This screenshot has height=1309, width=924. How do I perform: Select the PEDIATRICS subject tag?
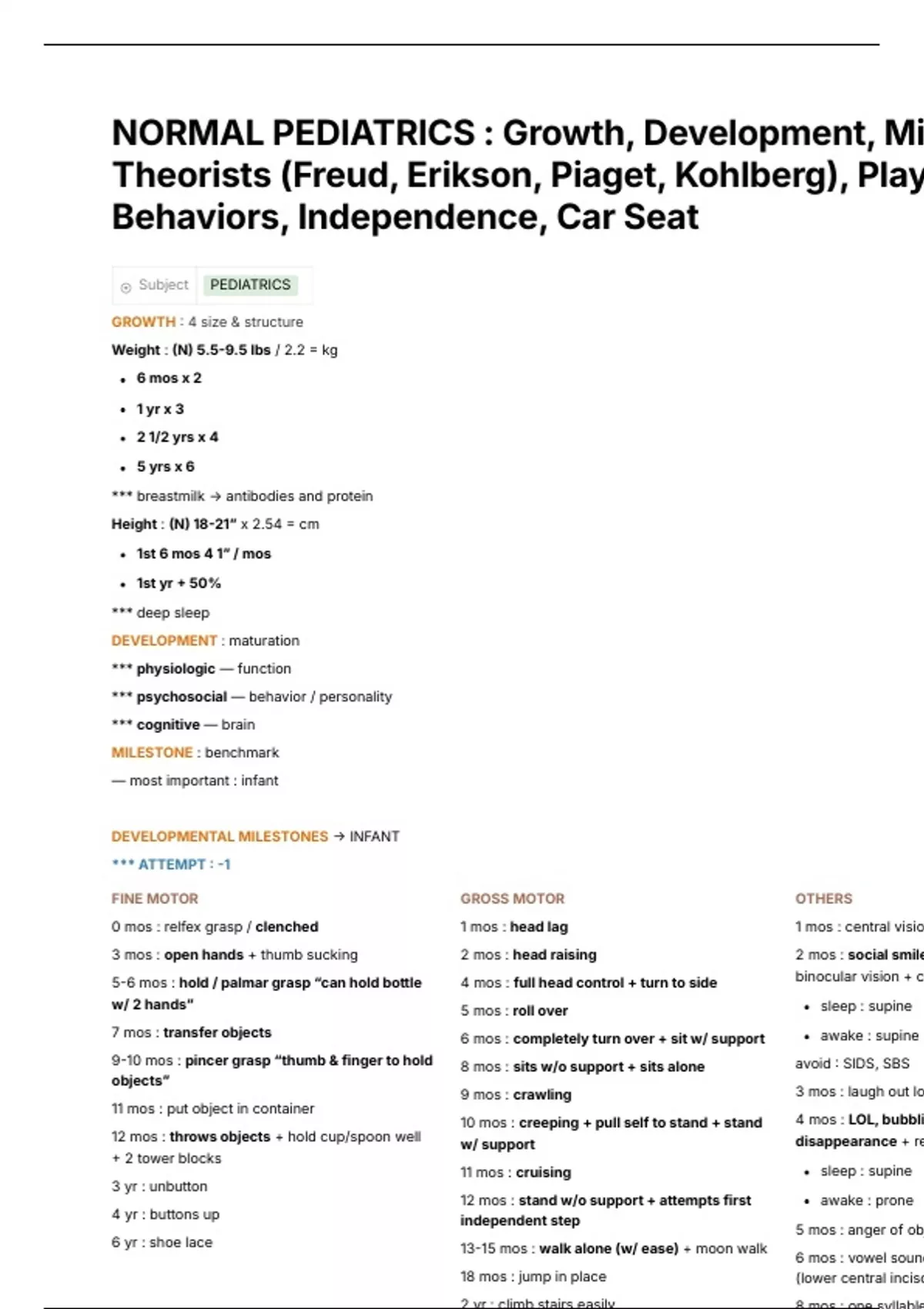(x=250, y=285)
